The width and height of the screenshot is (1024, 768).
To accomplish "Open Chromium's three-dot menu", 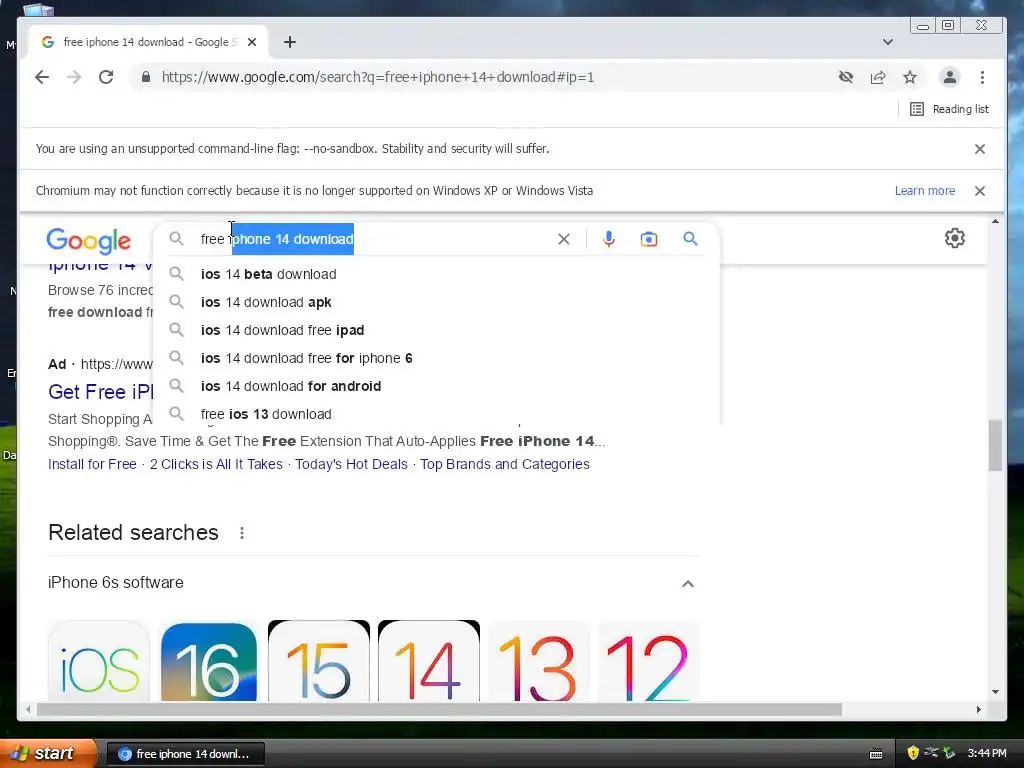I will click(982, 77).
